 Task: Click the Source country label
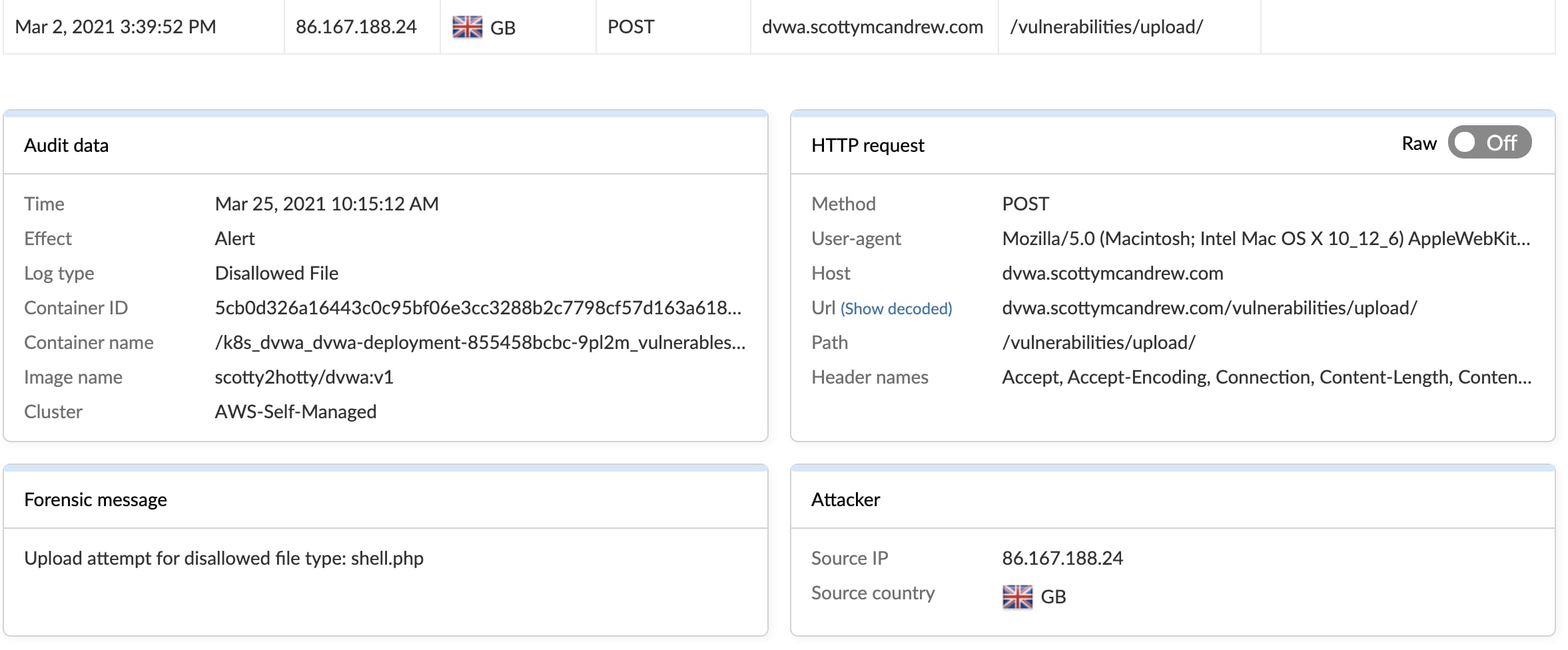[x=873, y=593]
